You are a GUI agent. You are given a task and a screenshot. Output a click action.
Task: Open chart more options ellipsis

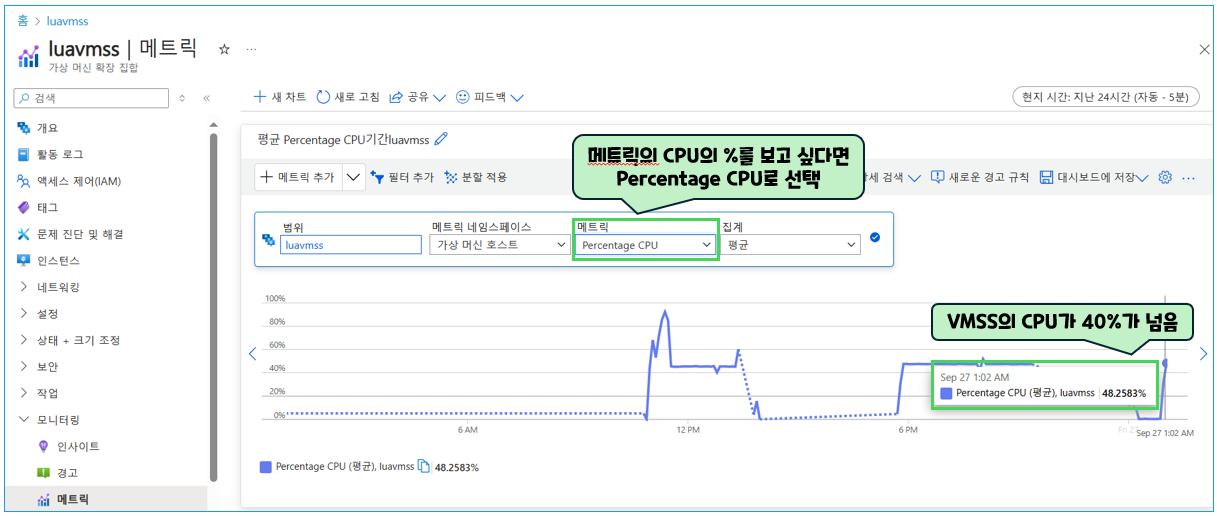tap(1188, 177)
